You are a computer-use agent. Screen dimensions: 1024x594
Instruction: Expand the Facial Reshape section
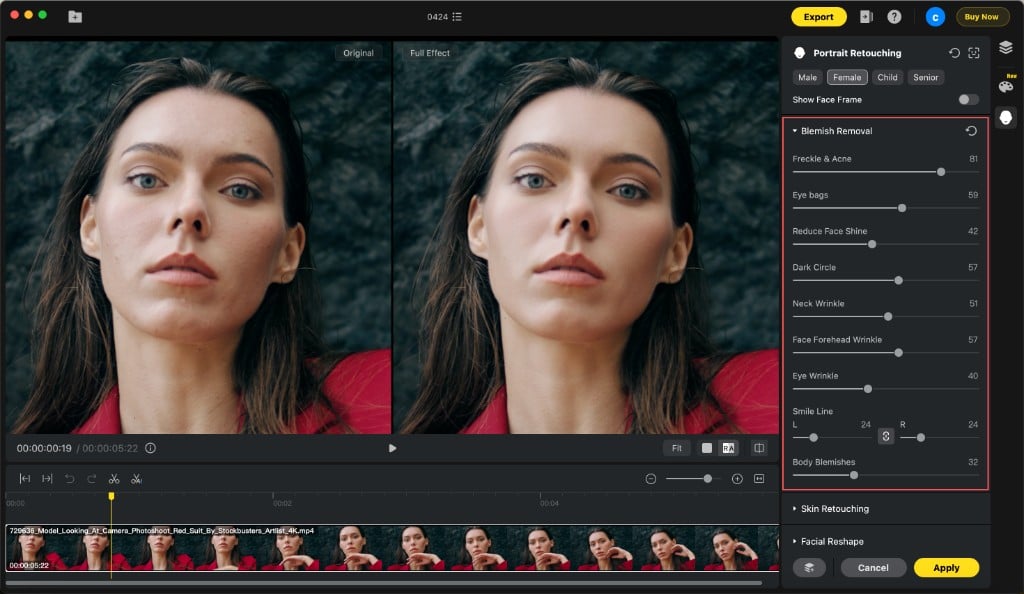point(833,540)
